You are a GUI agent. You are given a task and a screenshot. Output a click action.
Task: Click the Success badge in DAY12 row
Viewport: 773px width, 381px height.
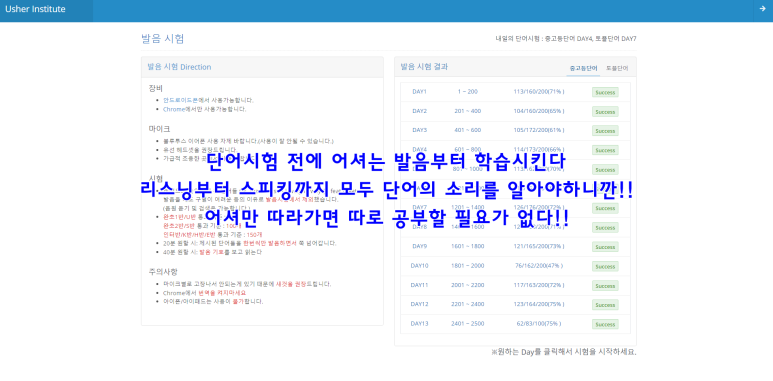[605, 305]
